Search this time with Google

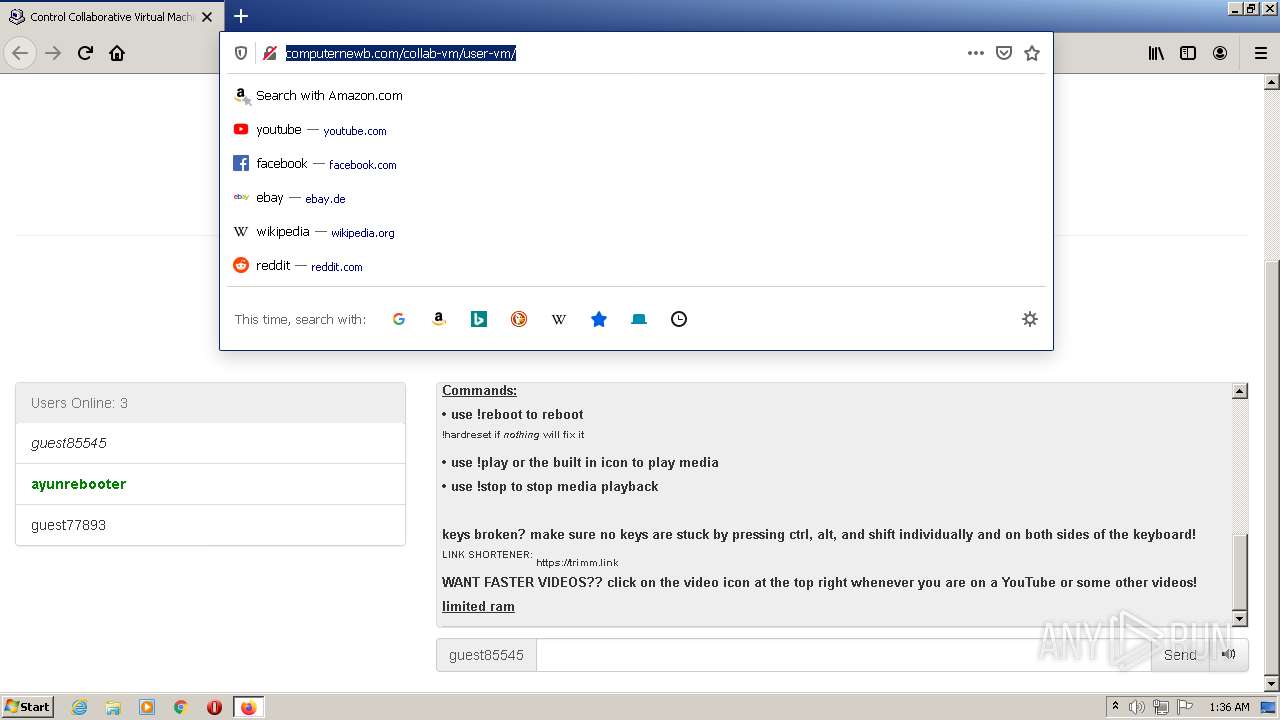click(399, 319)
